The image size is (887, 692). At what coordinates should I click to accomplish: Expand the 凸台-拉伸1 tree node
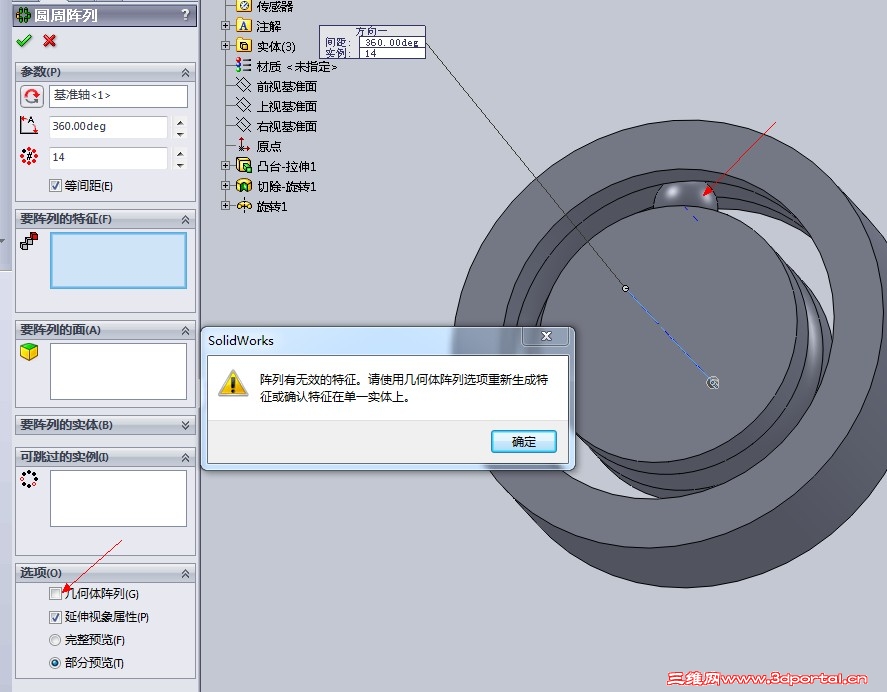click(x=225, y=166)
